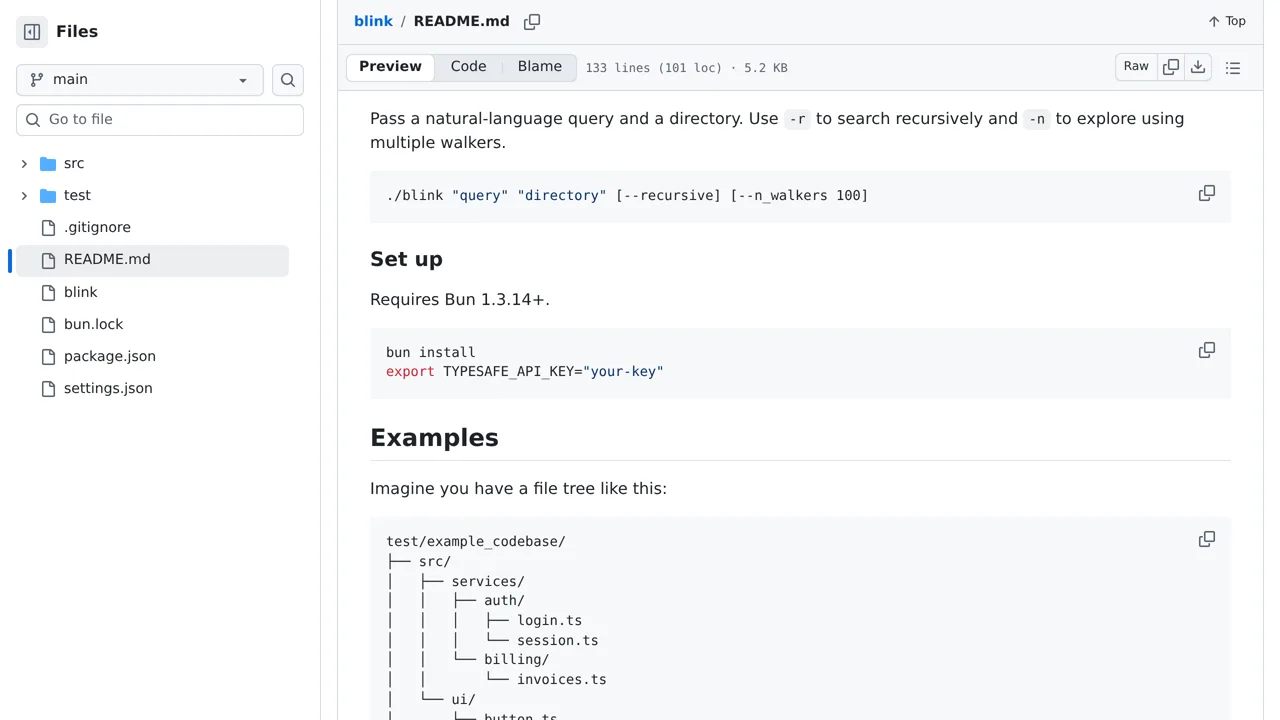Click the Examples heading
1280x720 pixels.
434,438
